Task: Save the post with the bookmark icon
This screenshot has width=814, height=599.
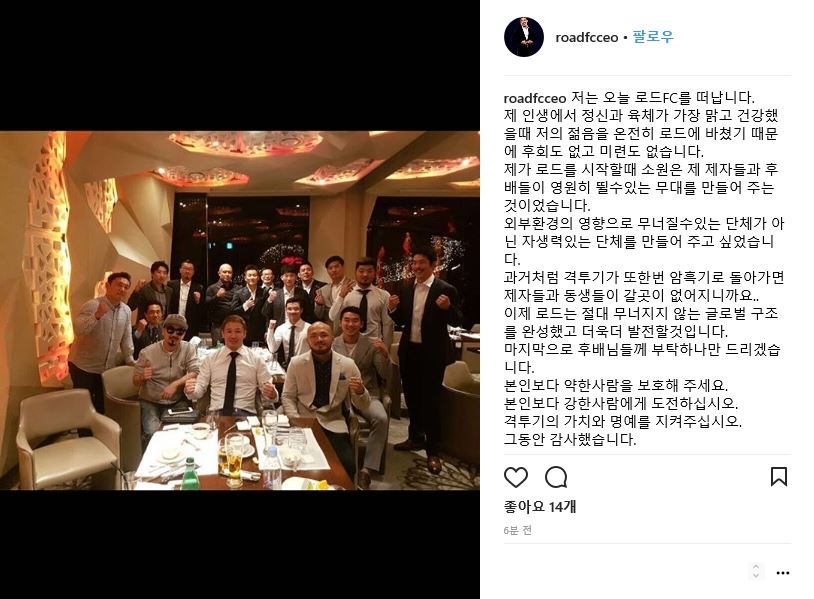Action: (x=779, y=477)
